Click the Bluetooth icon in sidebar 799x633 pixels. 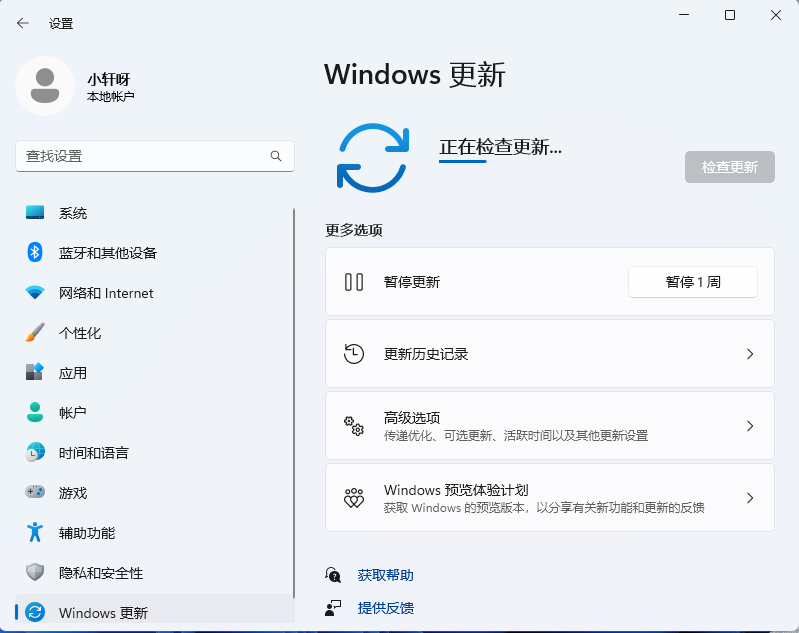35,252
